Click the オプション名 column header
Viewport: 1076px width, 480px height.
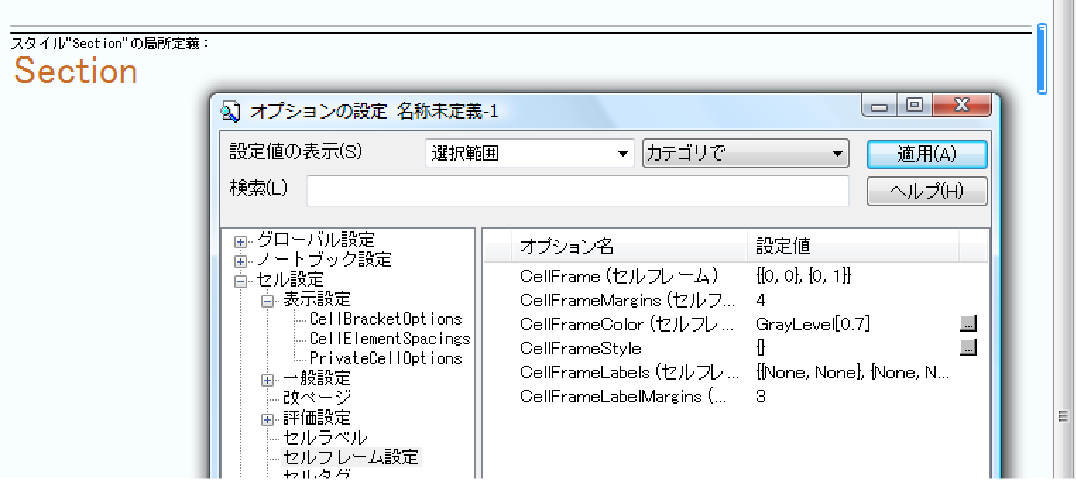629,246
